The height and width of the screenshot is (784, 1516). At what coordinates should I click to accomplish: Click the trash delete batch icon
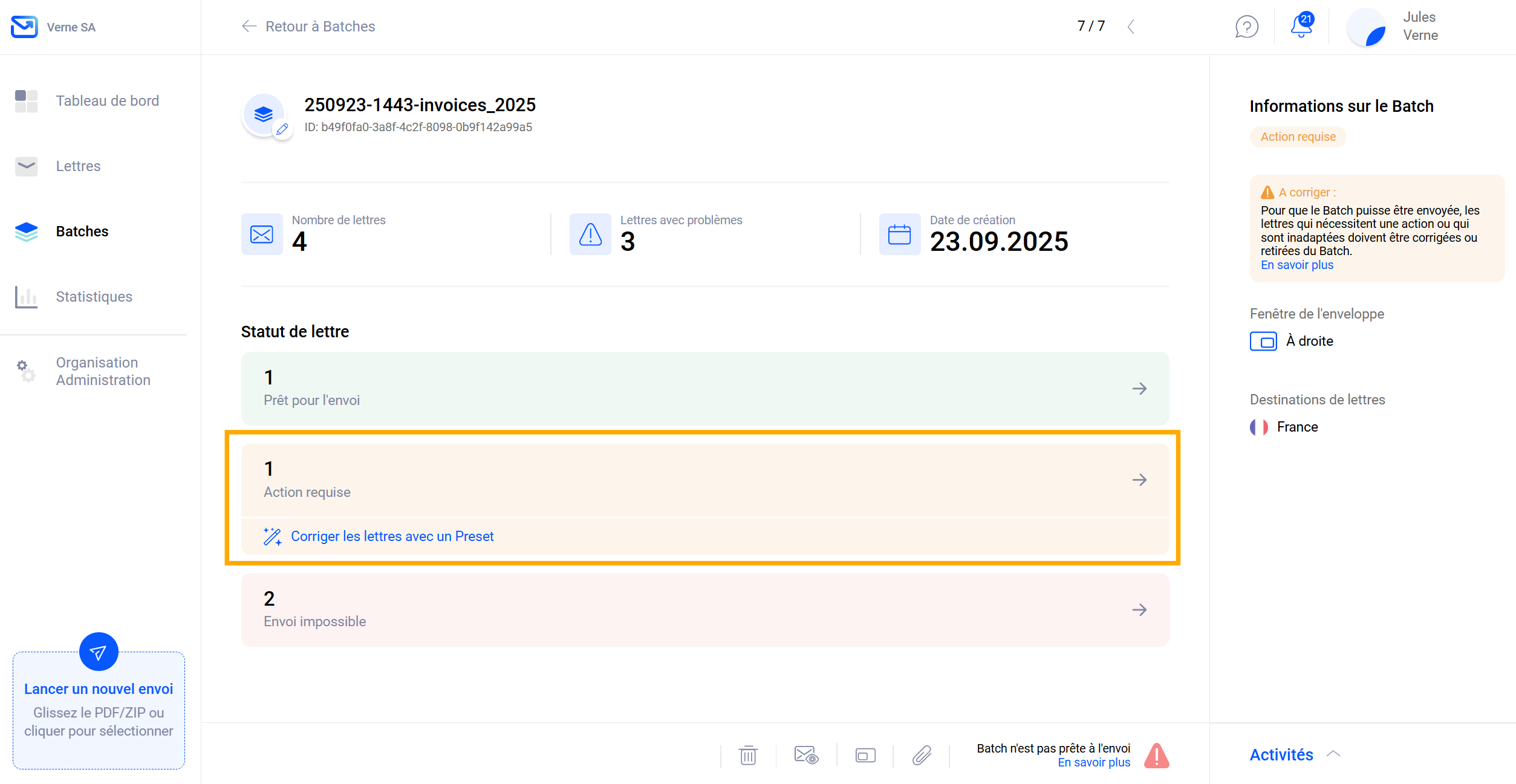click(x=748, y=755)
